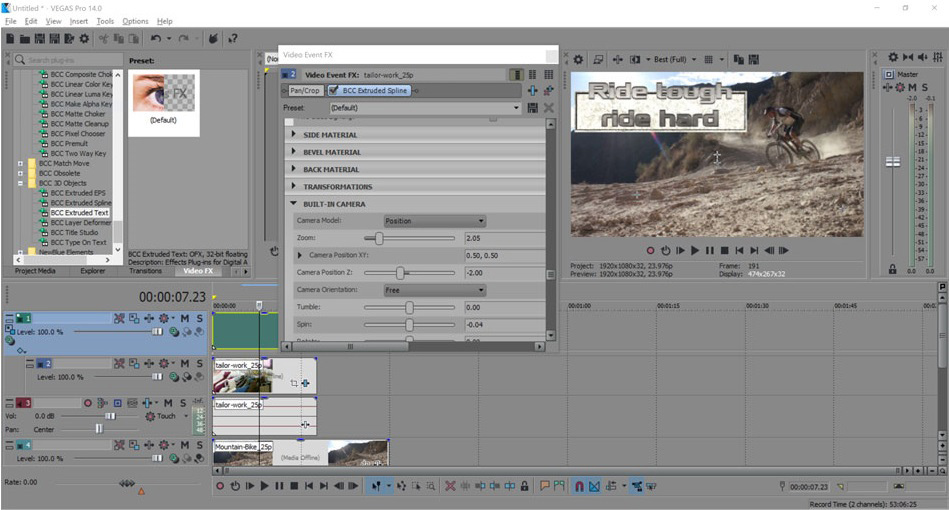This screenshot has height=510, width=949.
Task: Select BCC Title Studio plug-in
Action: coord(74,232)
